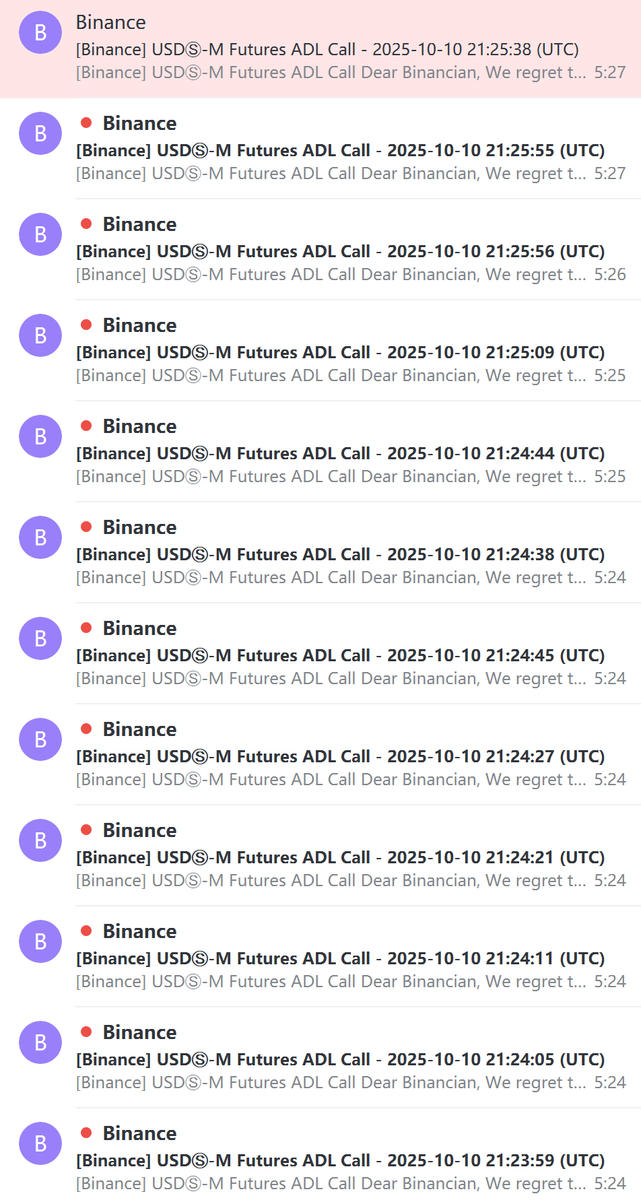641x1200 pixels.
Task: Click the unread dot of the 21:24:21 email
Action: click(86, 830)
